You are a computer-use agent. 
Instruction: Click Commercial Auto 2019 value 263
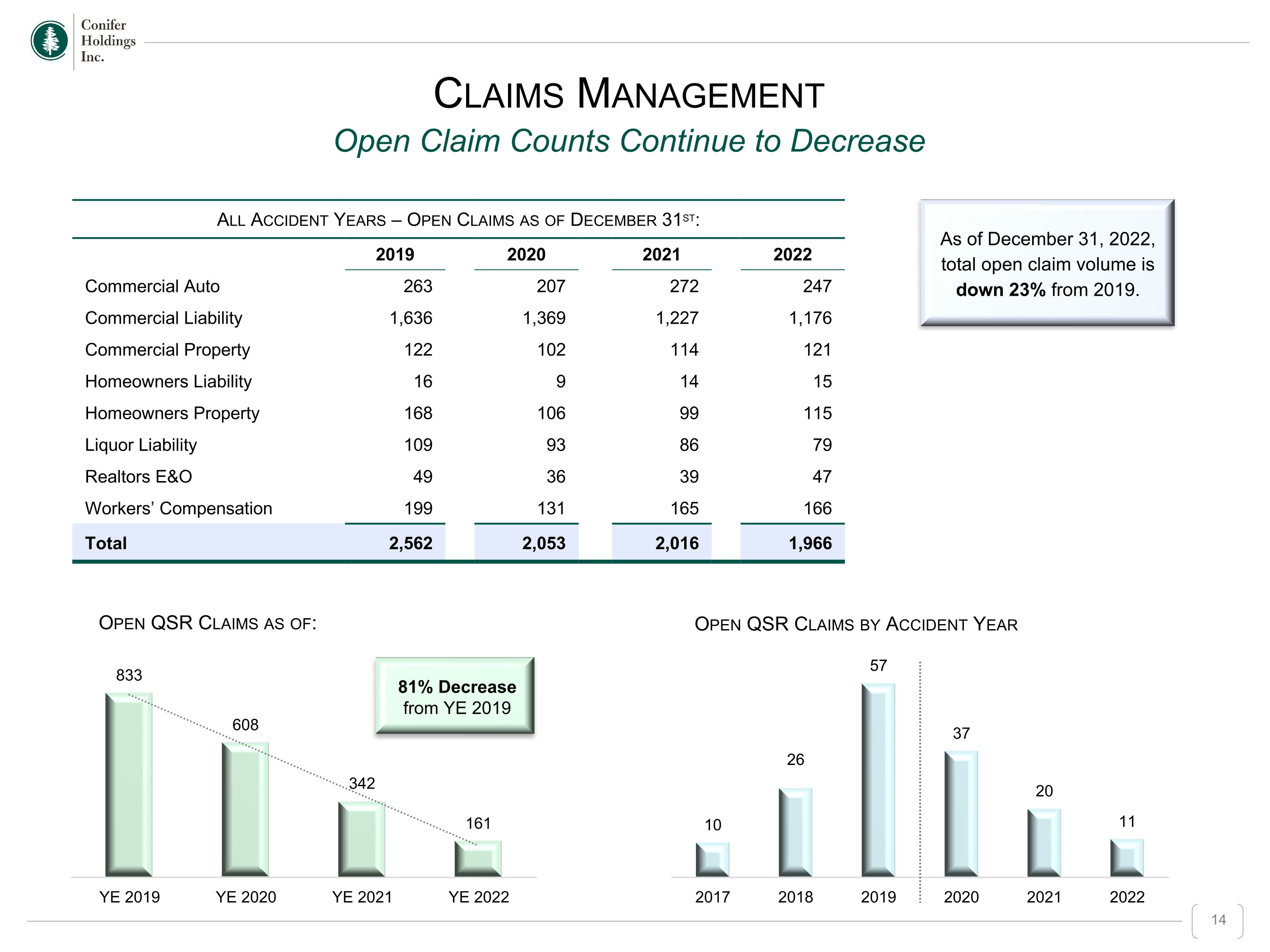[x=418, y=286]
